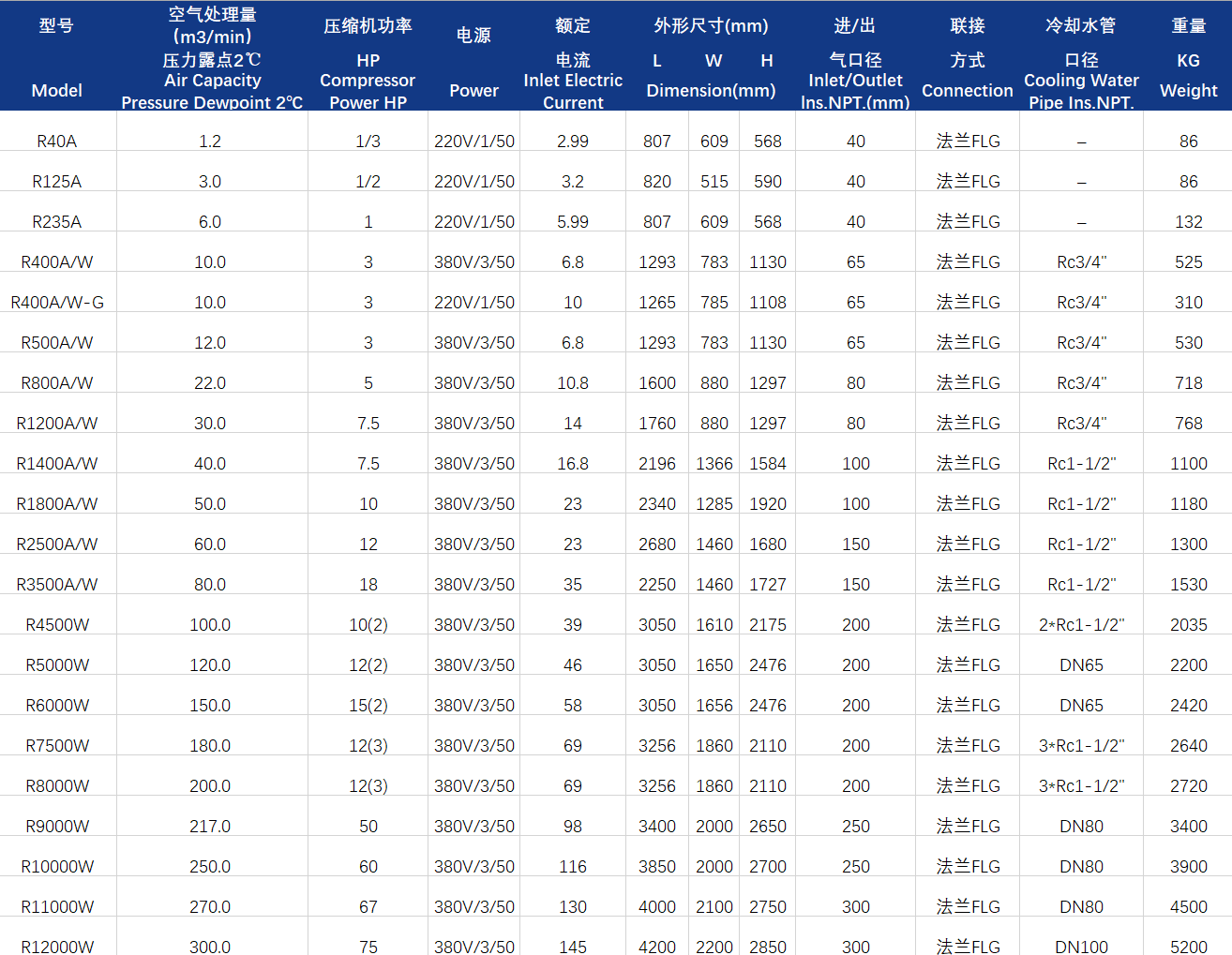
Task: Click air capacity value 150.0
Action: tap(210, 706)
